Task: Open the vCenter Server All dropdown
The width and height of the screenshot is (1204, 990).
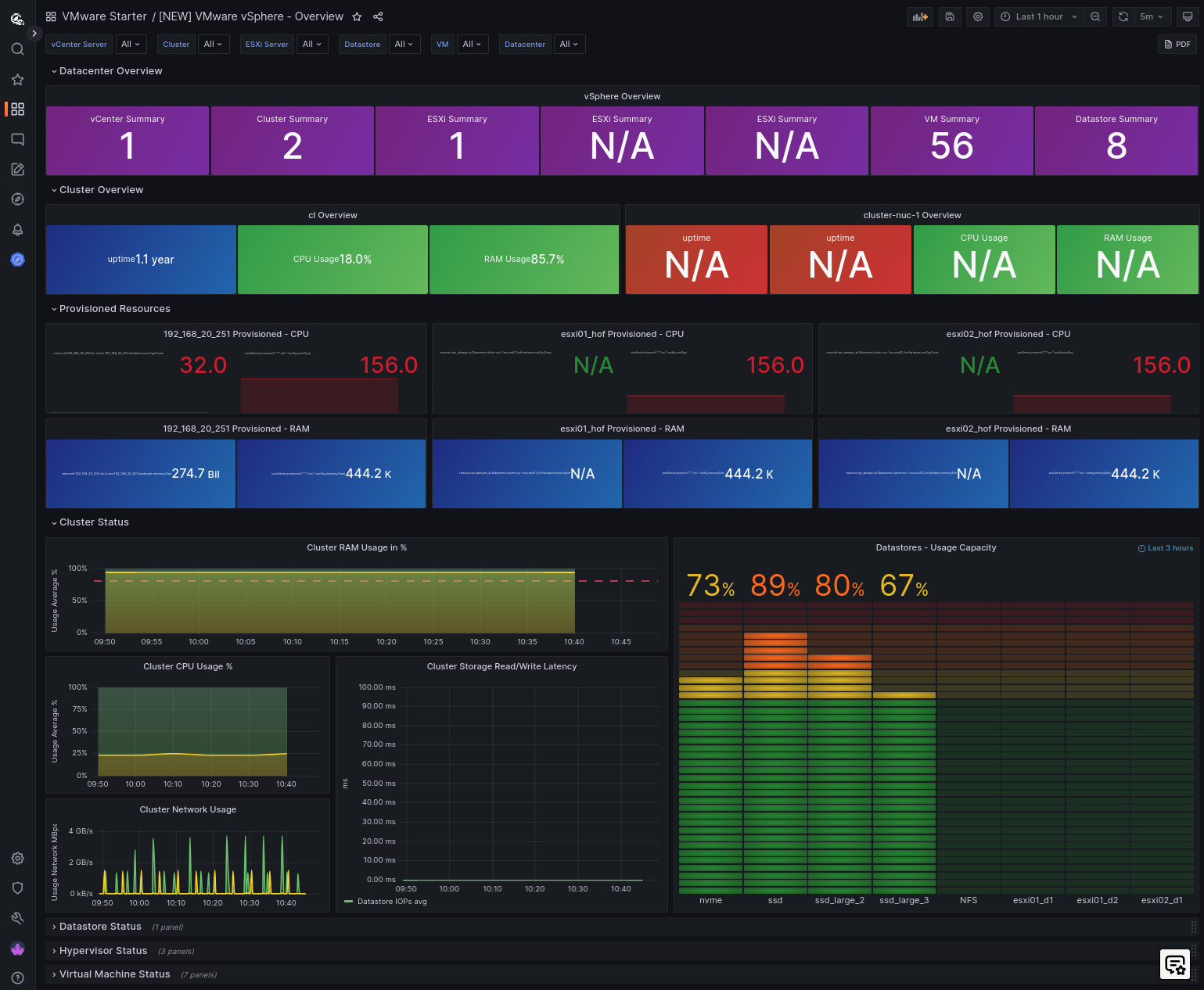Action: point(131,45)
